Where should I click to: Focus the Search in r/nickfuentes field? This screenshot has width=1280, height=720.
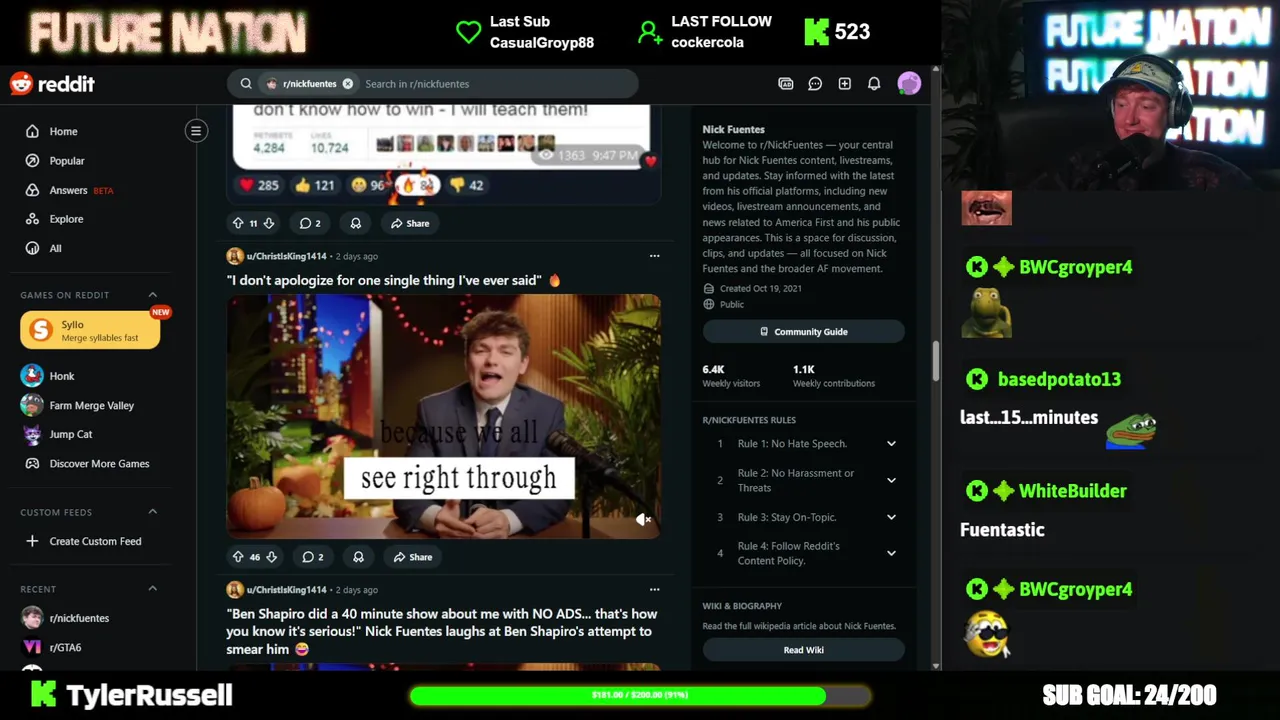pos(495,84)
